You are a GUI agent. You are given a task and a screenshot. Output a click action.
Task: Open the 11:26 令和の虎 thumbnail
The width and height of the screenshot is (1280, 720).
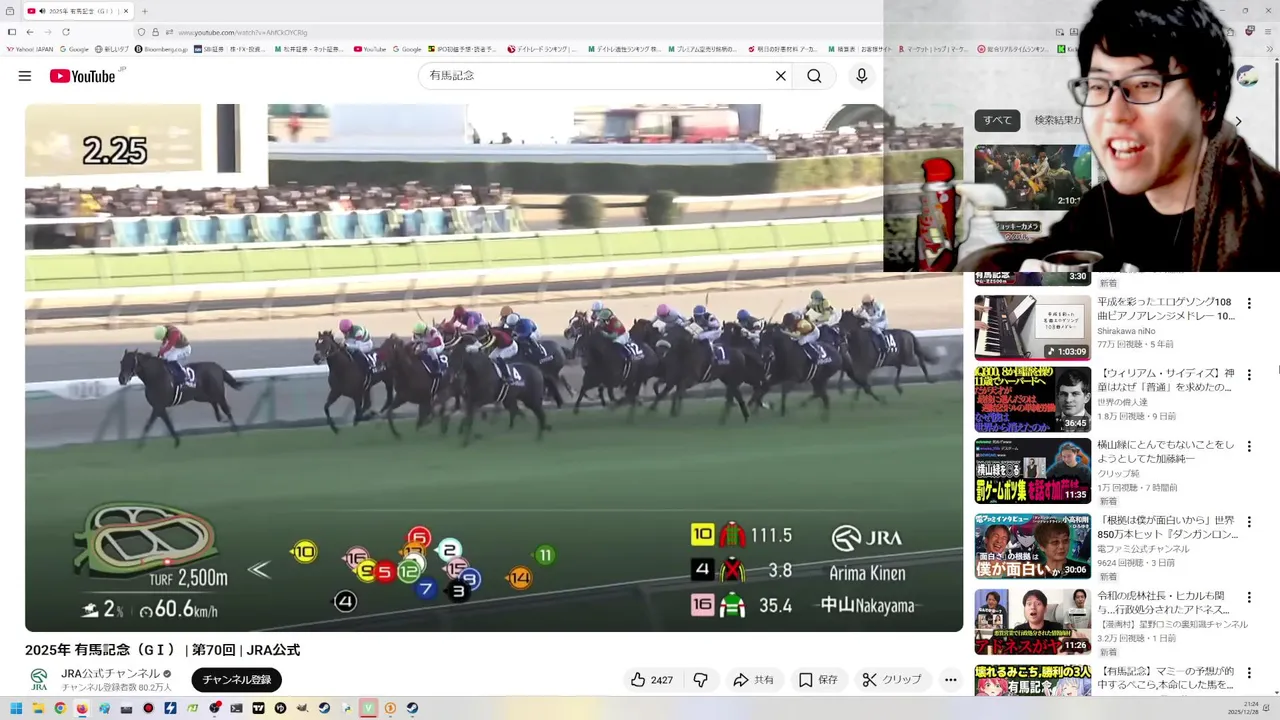[1033, 621]
